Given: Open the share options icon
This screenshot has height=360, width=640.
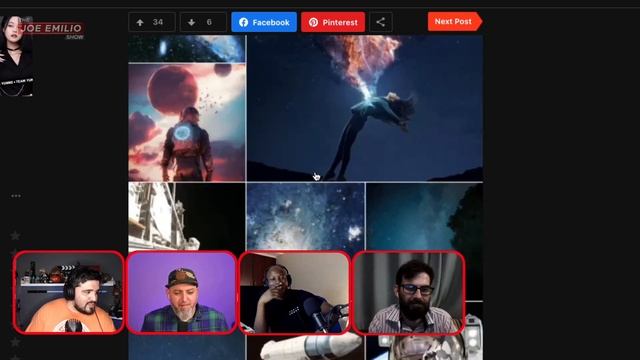Looking at the screenshot, I should tap(381, 22).
